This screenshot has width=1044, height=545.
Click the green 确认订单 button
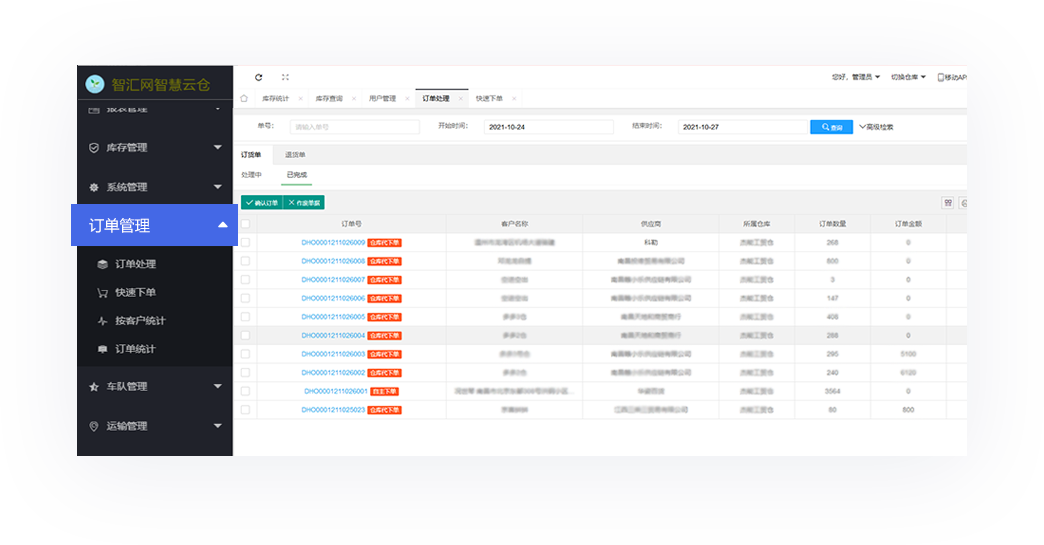pos(262,203)
